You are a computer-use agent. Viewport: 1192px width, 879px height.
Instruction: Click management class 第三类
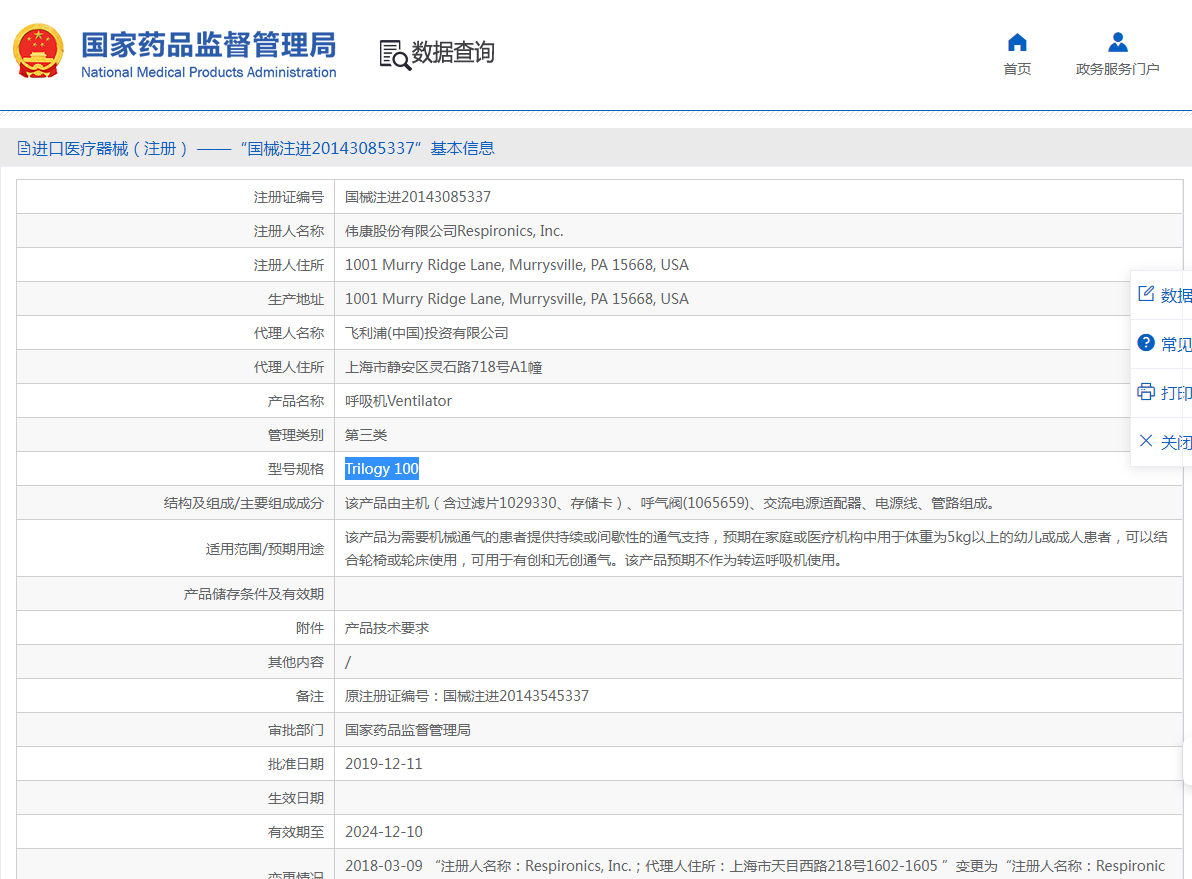click(366, 435)
